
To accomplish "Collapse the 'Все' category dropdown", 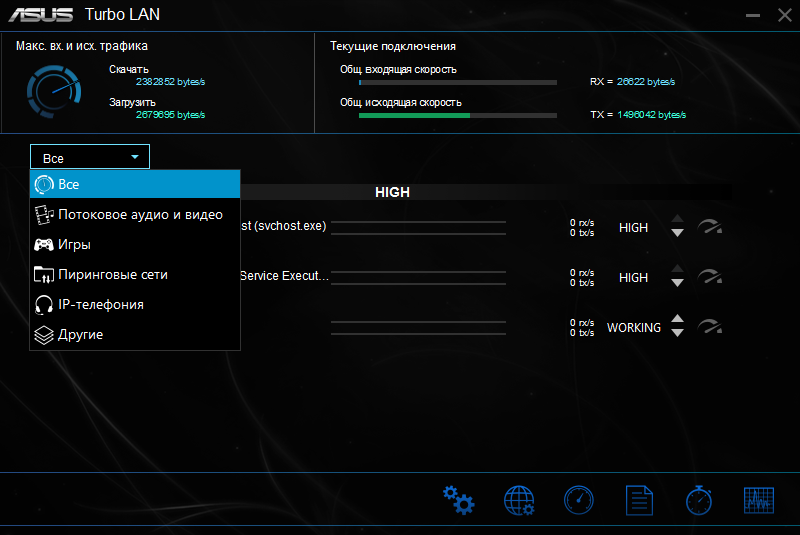I will (90, 157).
